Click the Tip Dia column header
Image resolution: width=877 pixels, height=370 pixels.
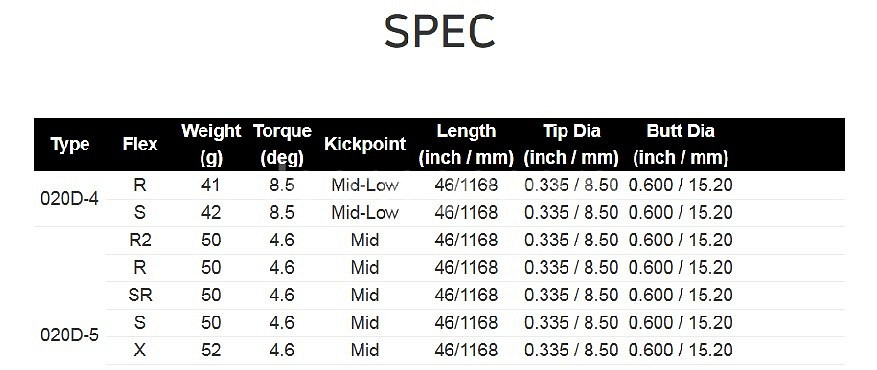pos(571,144)
